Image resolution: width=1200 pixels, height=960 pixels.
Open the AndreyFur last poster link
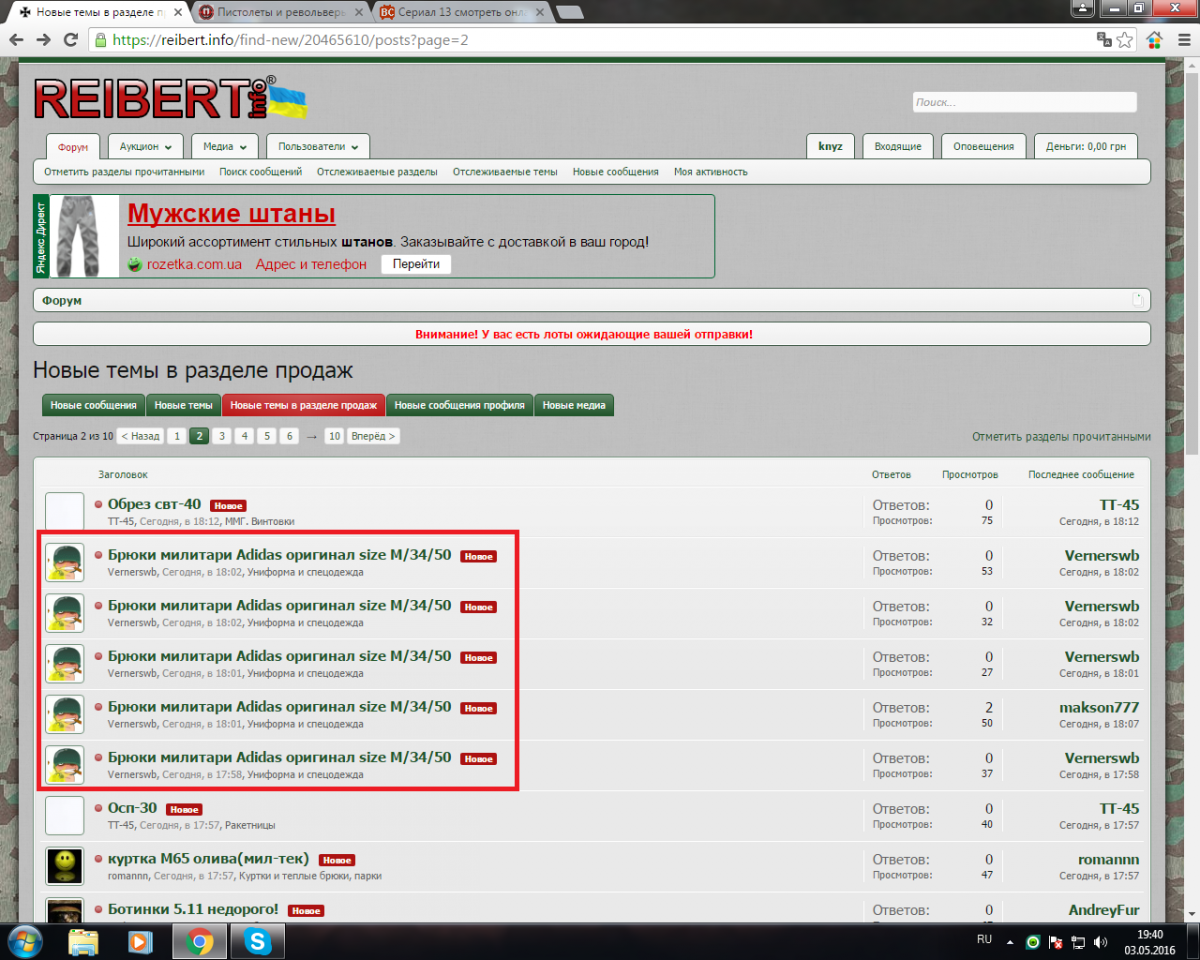coord(1102,909)
